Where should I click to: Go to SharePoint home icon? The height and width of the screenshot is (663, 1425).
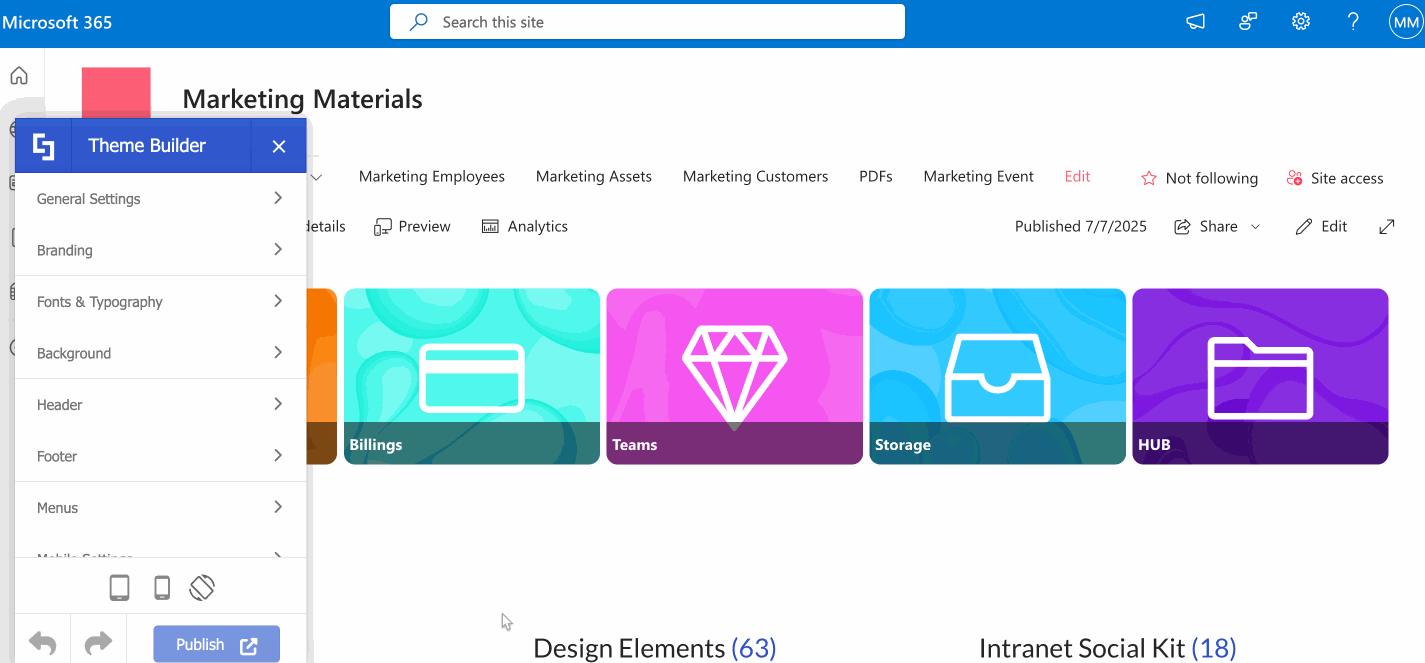click(x=19, y=76)
